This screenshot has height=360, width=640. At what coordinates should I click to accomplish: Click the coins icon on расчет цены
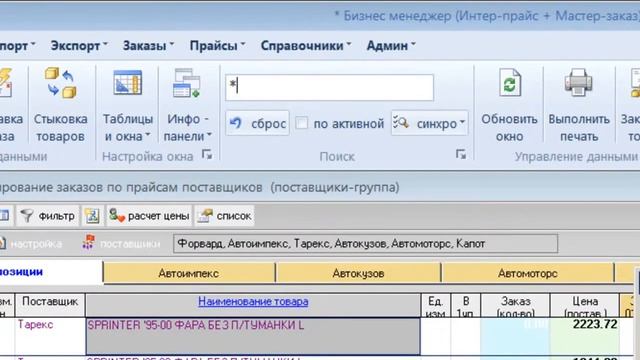click(x=117, y=216)
